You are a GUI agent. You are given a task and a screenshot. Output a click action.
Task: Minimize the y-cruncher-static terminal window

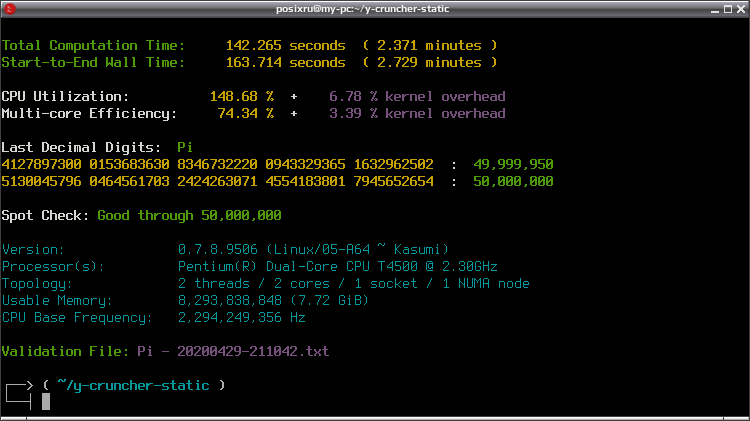tap(715, 9)
